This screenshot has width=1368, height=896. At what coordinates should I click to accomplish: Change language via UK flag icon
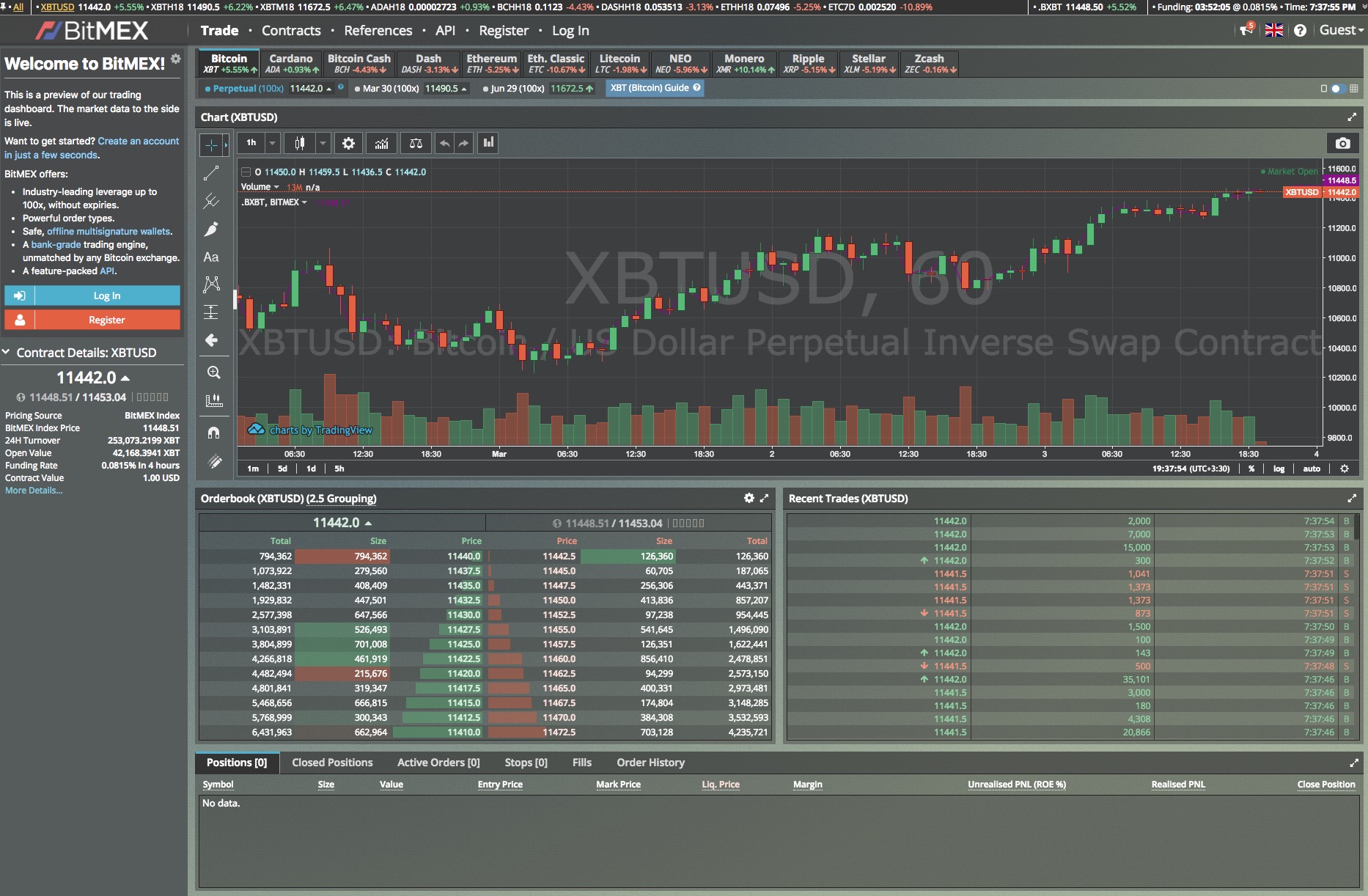pos(1274,31)
